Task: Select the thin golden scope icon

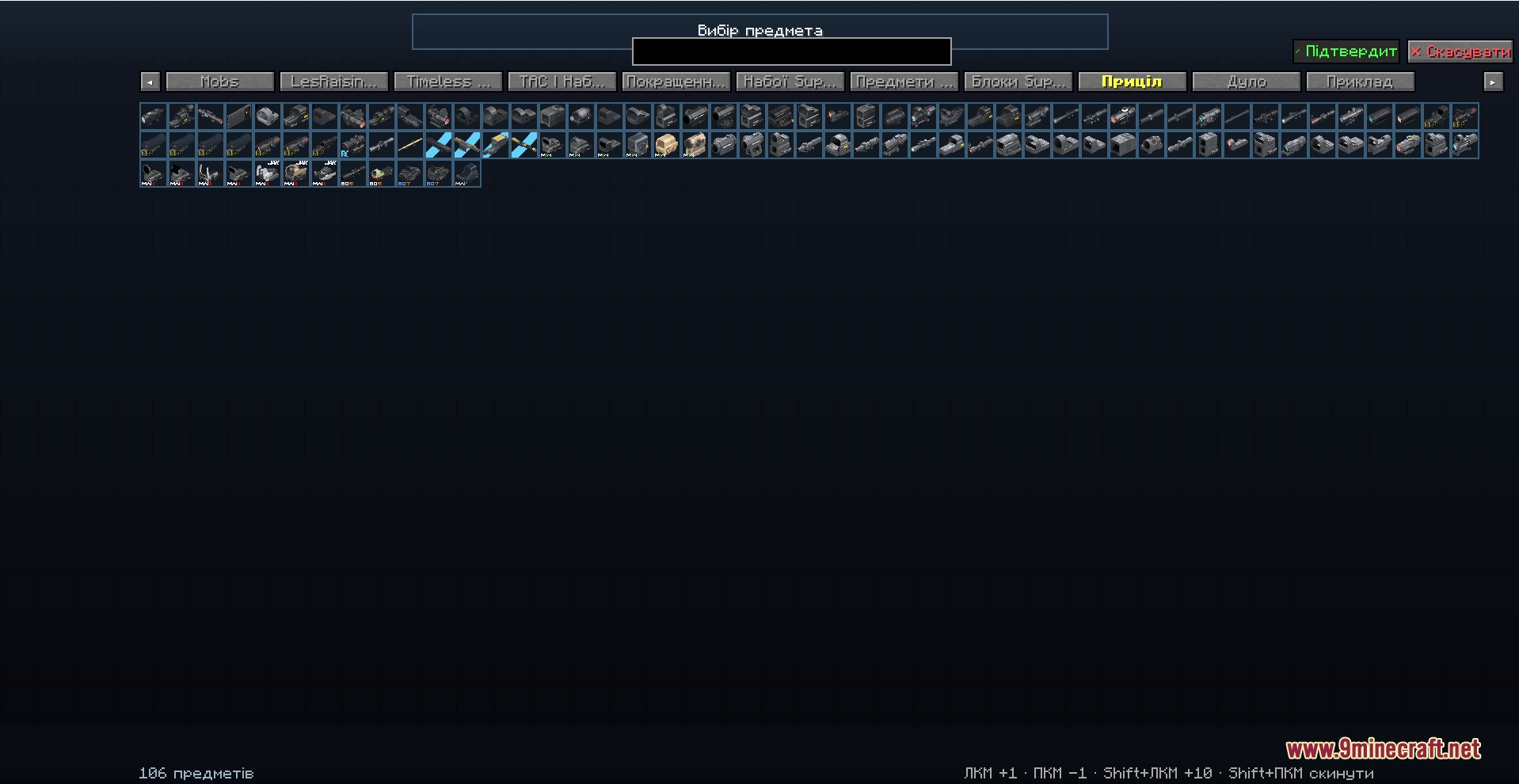Action: pos(410,145)
